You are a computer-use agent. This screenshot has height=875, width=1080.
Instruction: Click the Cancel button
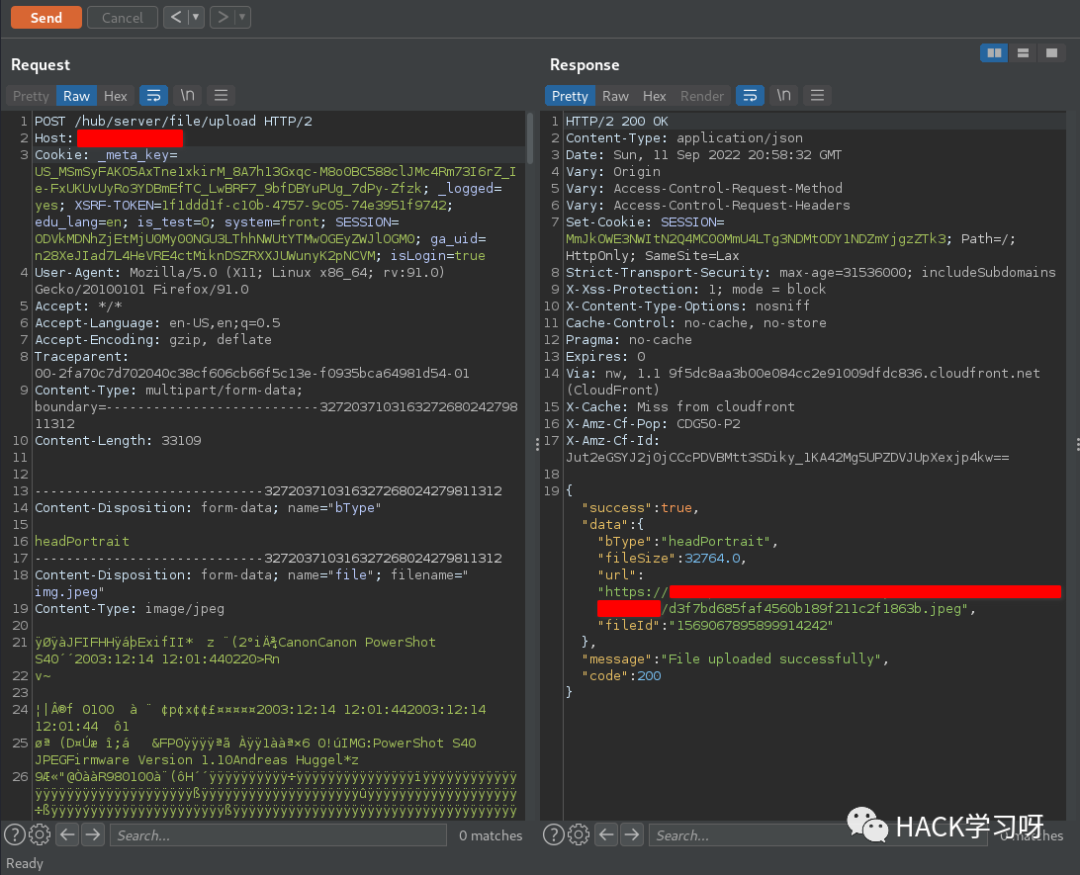122,17
